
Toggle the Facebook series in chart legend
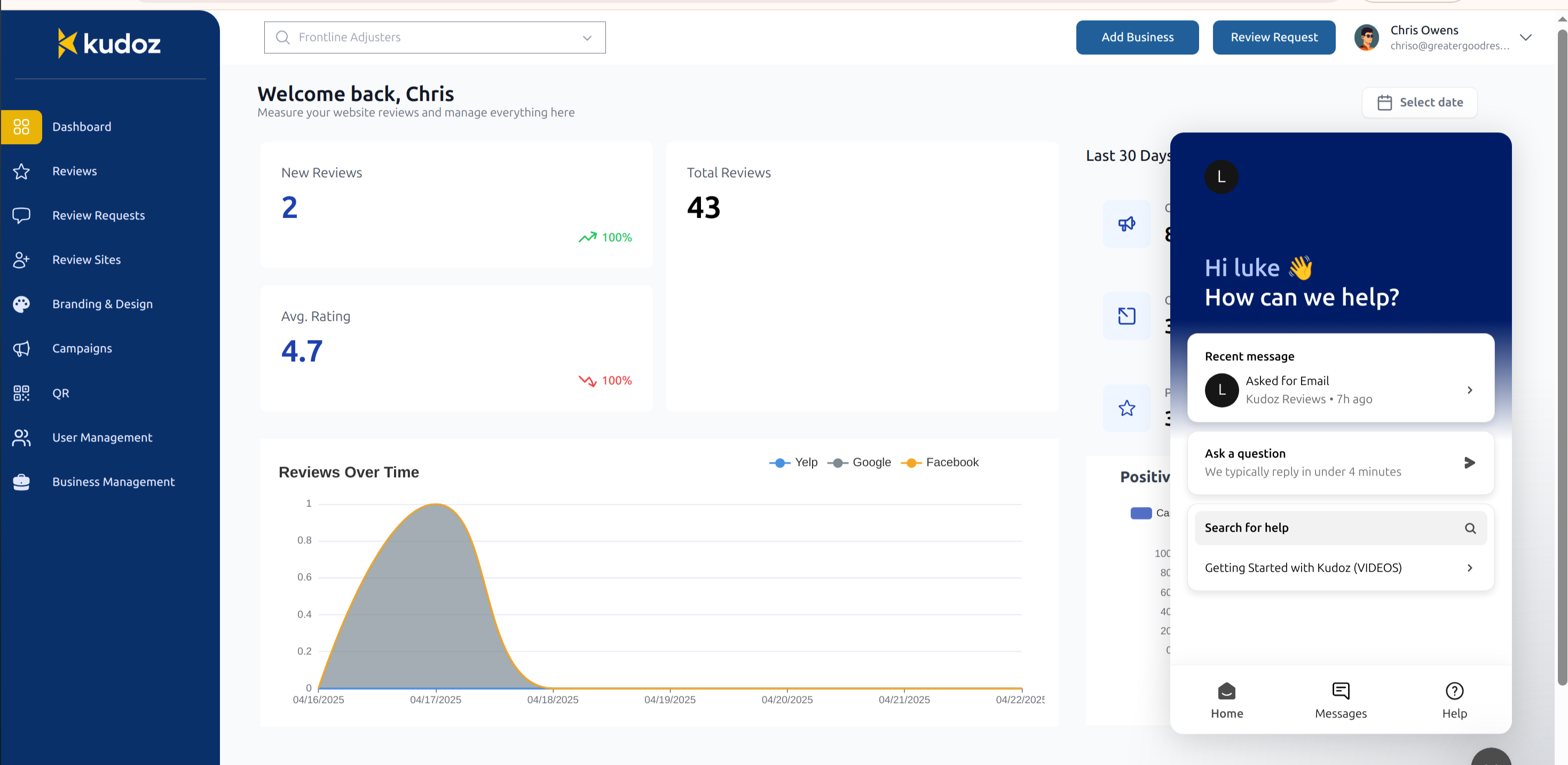(x=939, y=462)
